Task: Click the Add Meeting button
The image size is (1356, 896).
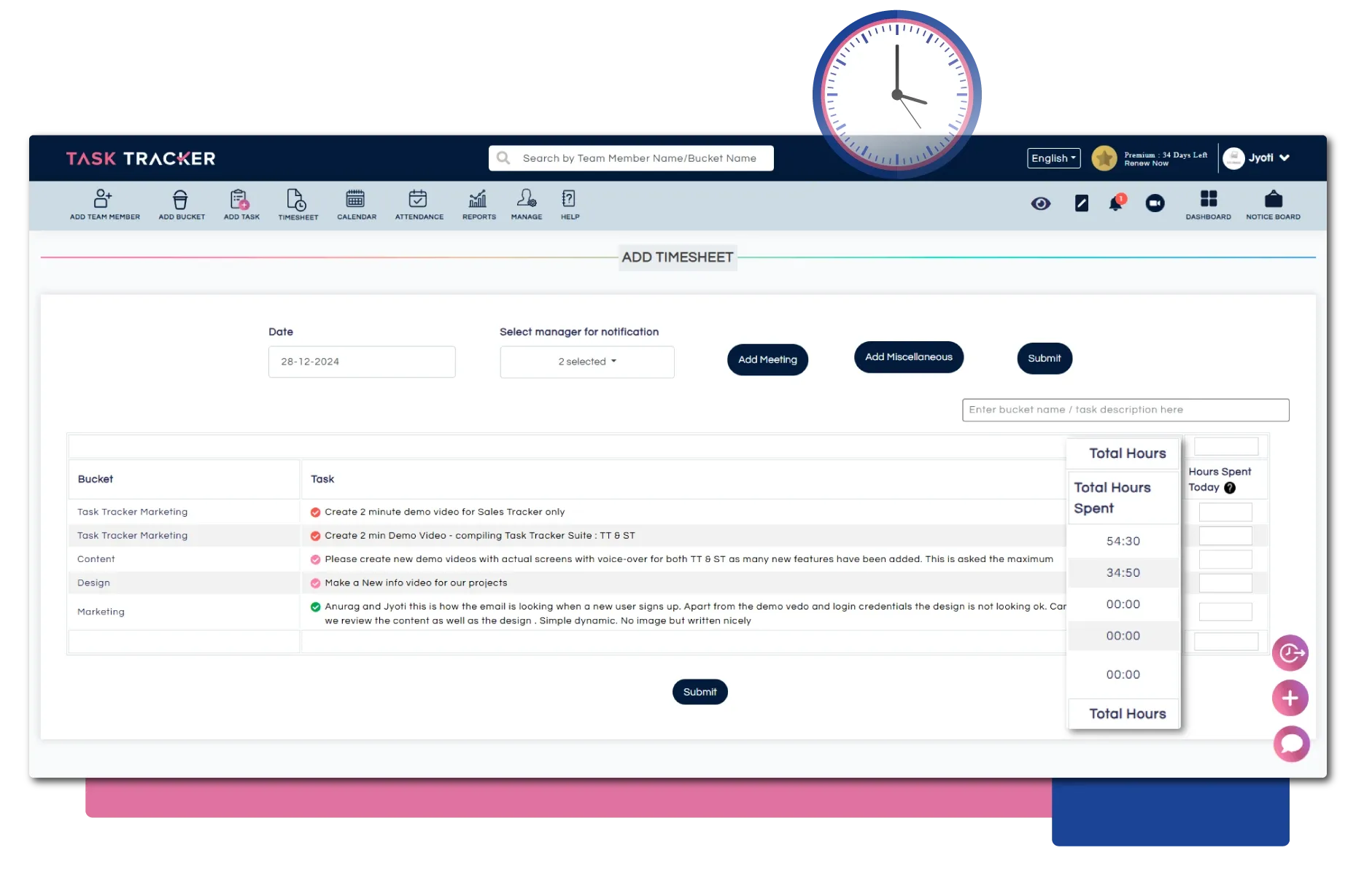Action: tap(767, 360)
